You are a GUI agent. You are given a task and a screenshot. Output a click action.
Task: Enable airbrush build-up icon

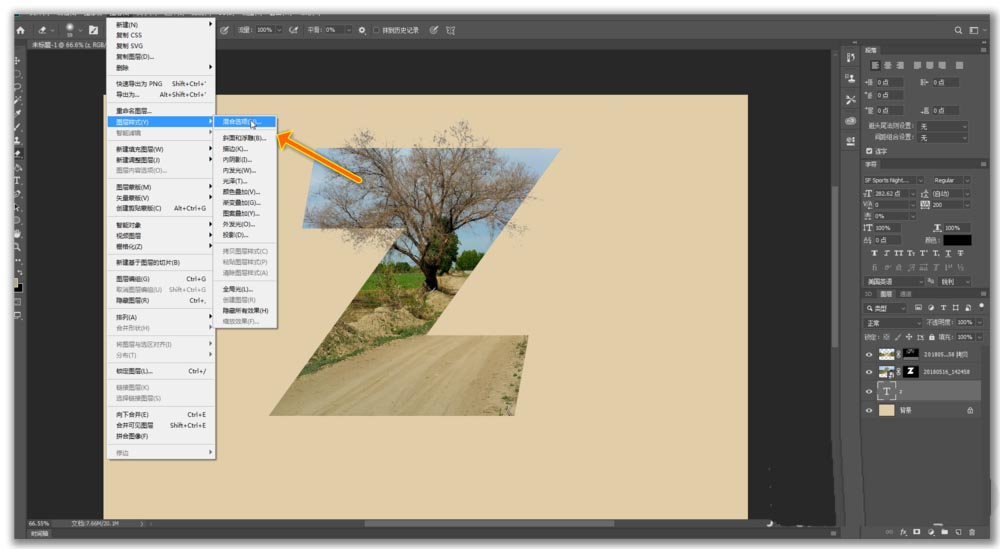(293, 30)
